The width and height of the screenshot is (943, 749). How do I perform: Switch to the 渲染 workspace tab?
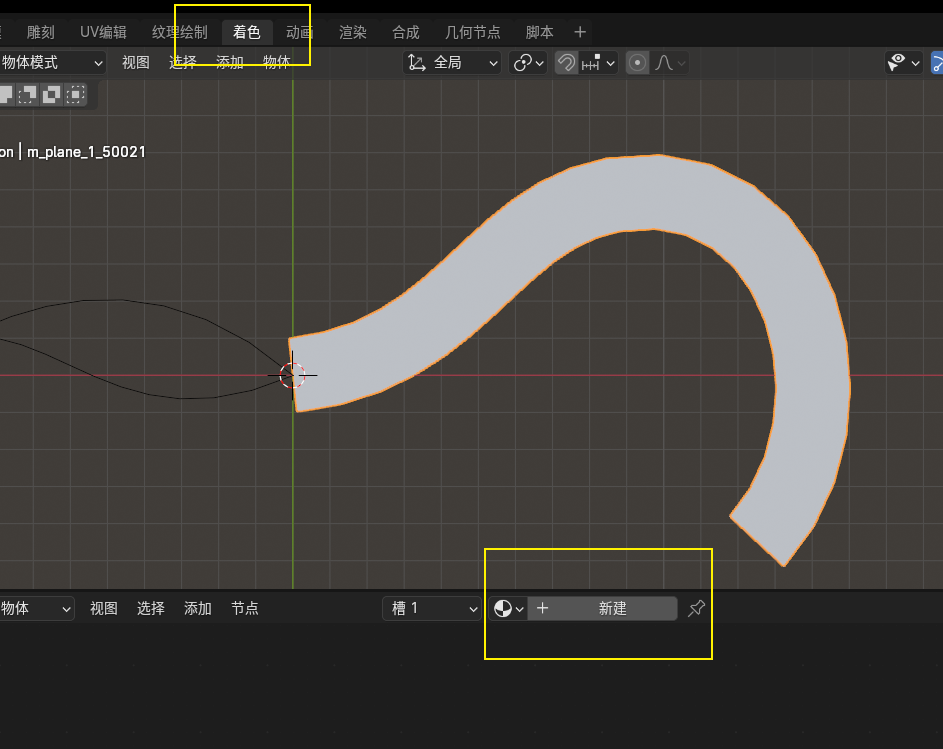pos(353,32)
